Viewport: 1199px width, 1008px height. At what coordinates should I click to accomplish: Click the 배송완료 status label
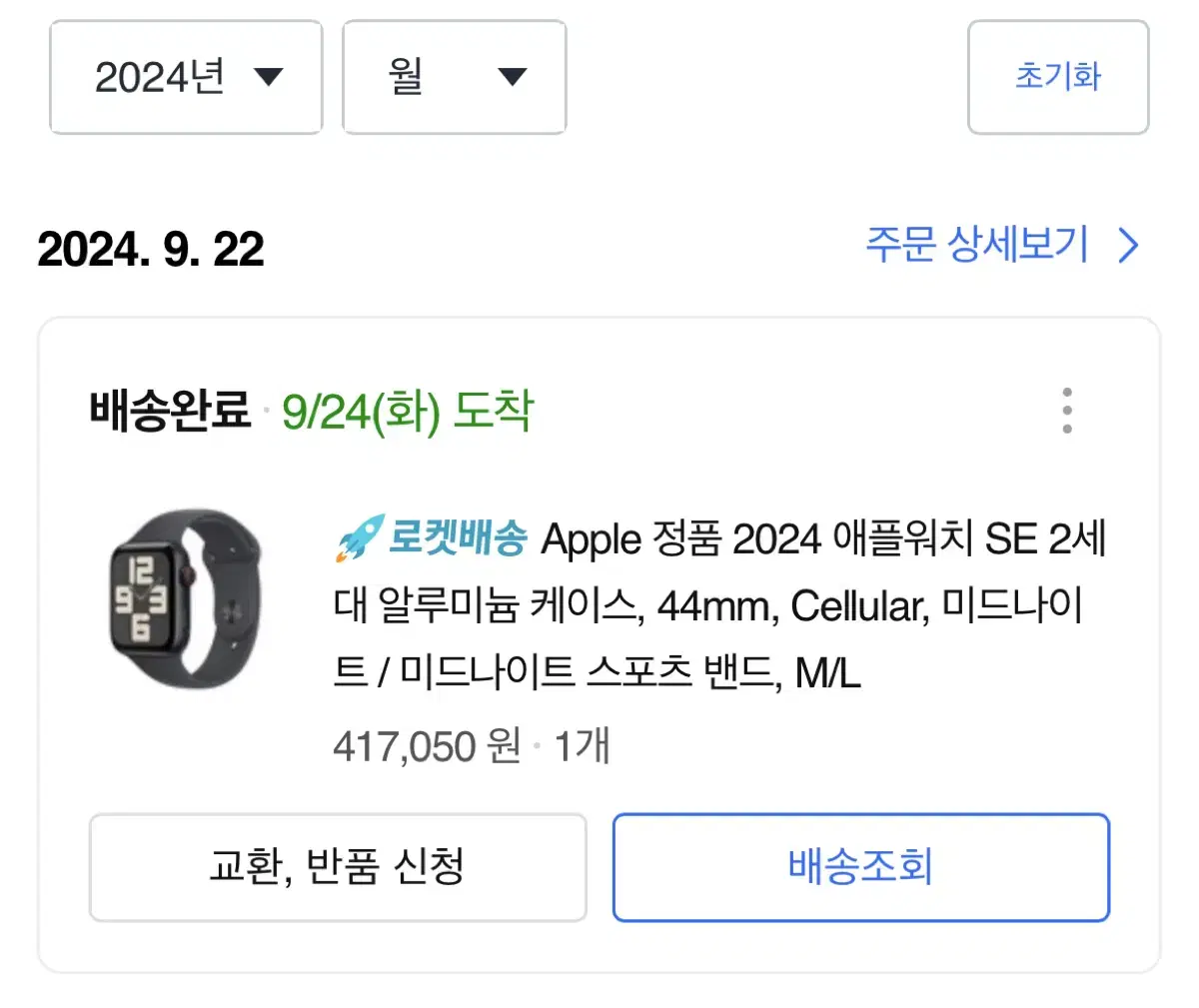tap(170, 410)
